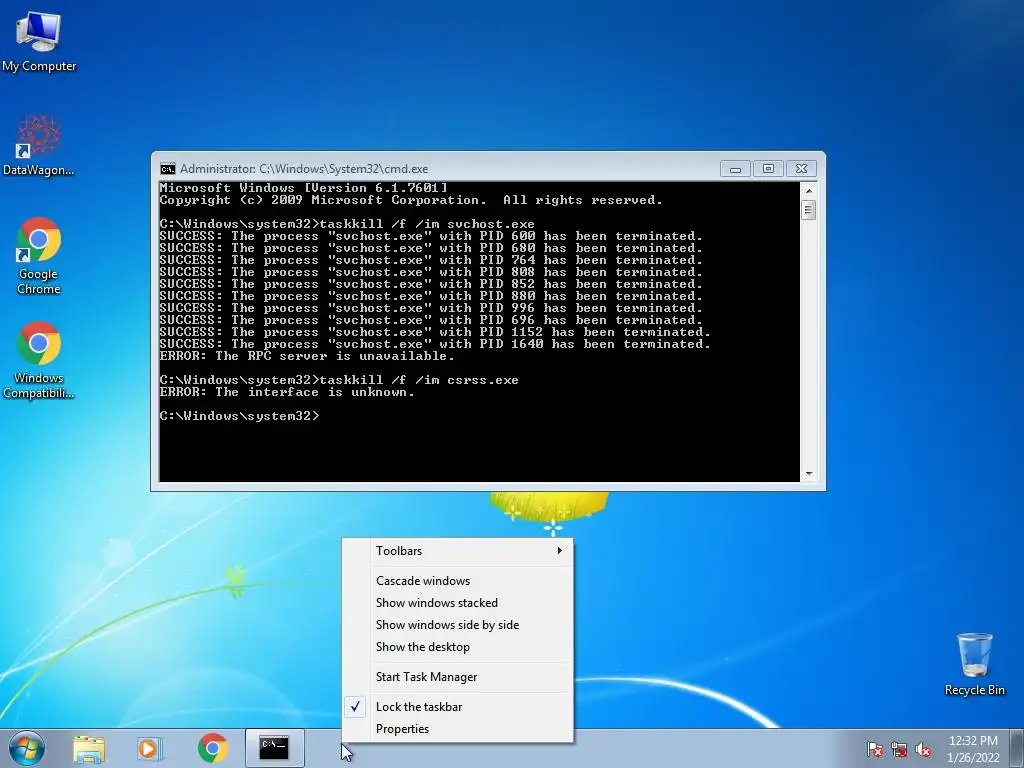Click the 'ERROR: The RPC server is unavailable.' line
The height and width of the screenshot is (768, 1024).
click(306, 357)
